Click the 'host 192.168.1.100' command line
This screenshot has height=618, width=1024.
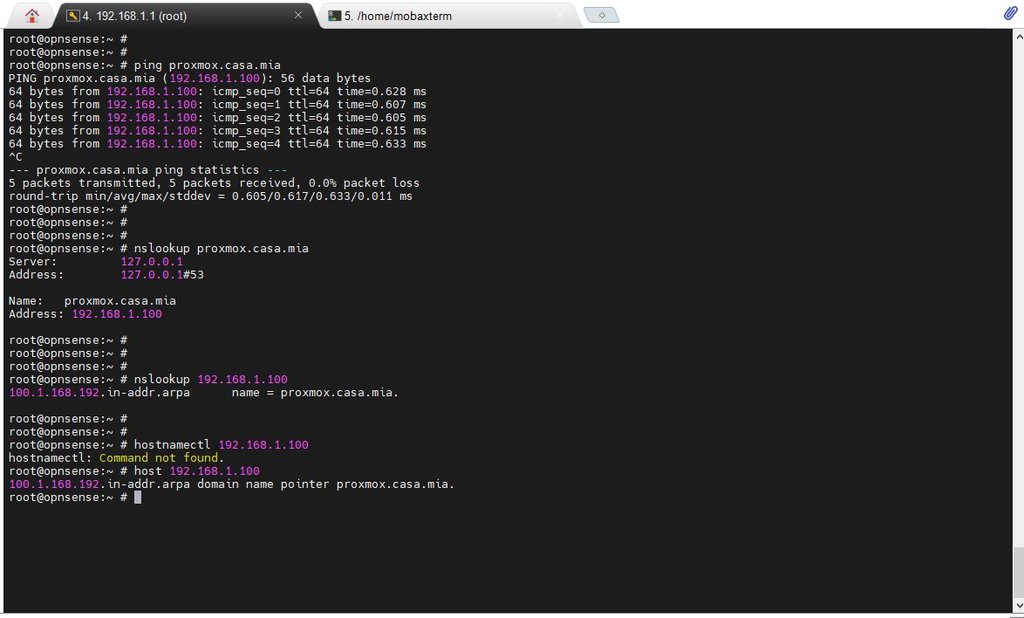(135, 470)
